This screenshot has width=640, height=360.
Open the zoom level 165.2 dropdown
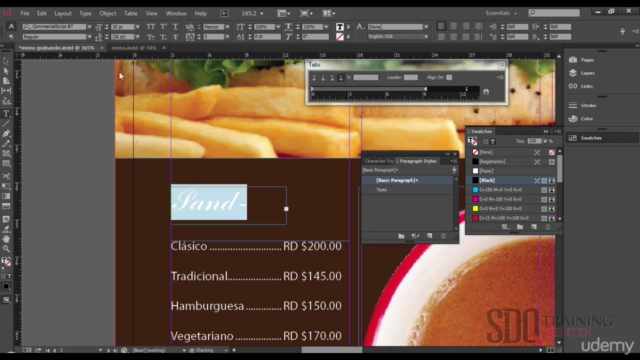click(x=261, y=13)
